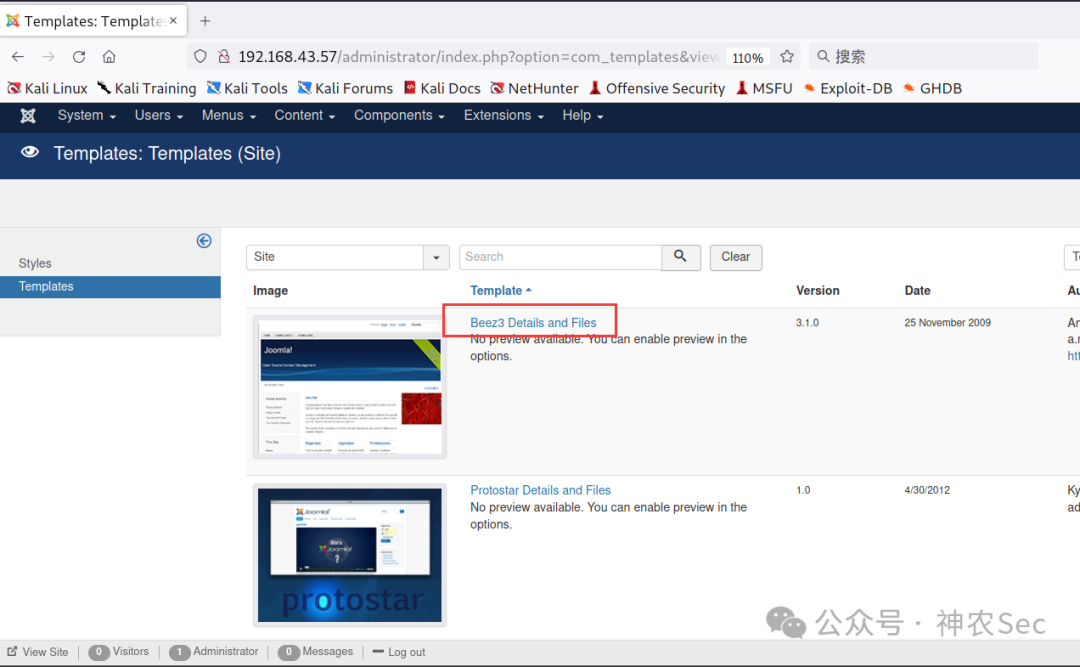Click Beez3 version 3.1.0 cell
1080x667 pixels.
(807, 322)
